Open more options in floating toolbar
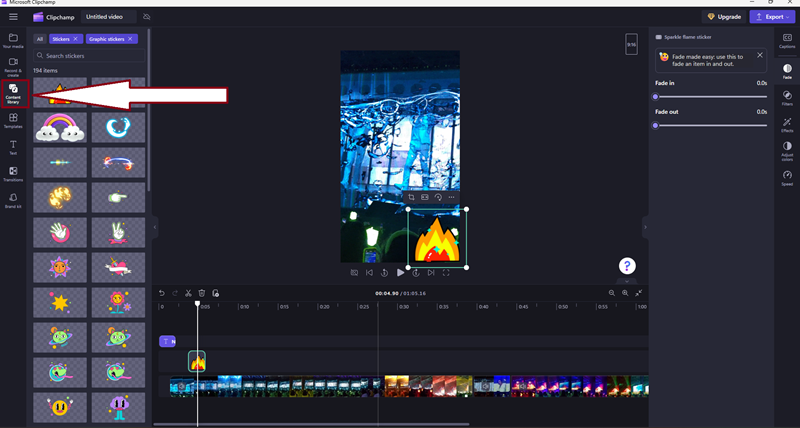 point(451,197)
